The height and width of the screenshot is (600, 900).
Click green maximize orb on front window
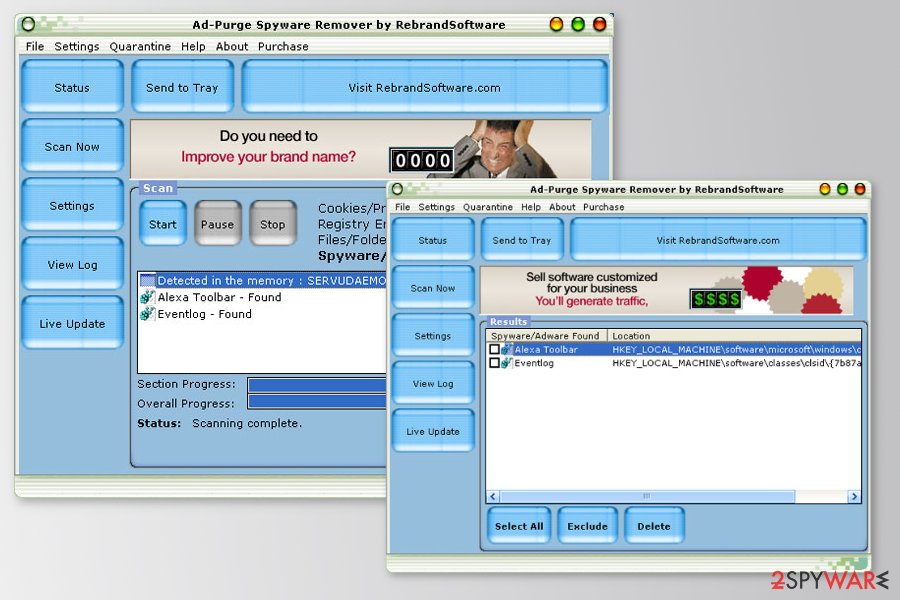[x=842, y=189]
